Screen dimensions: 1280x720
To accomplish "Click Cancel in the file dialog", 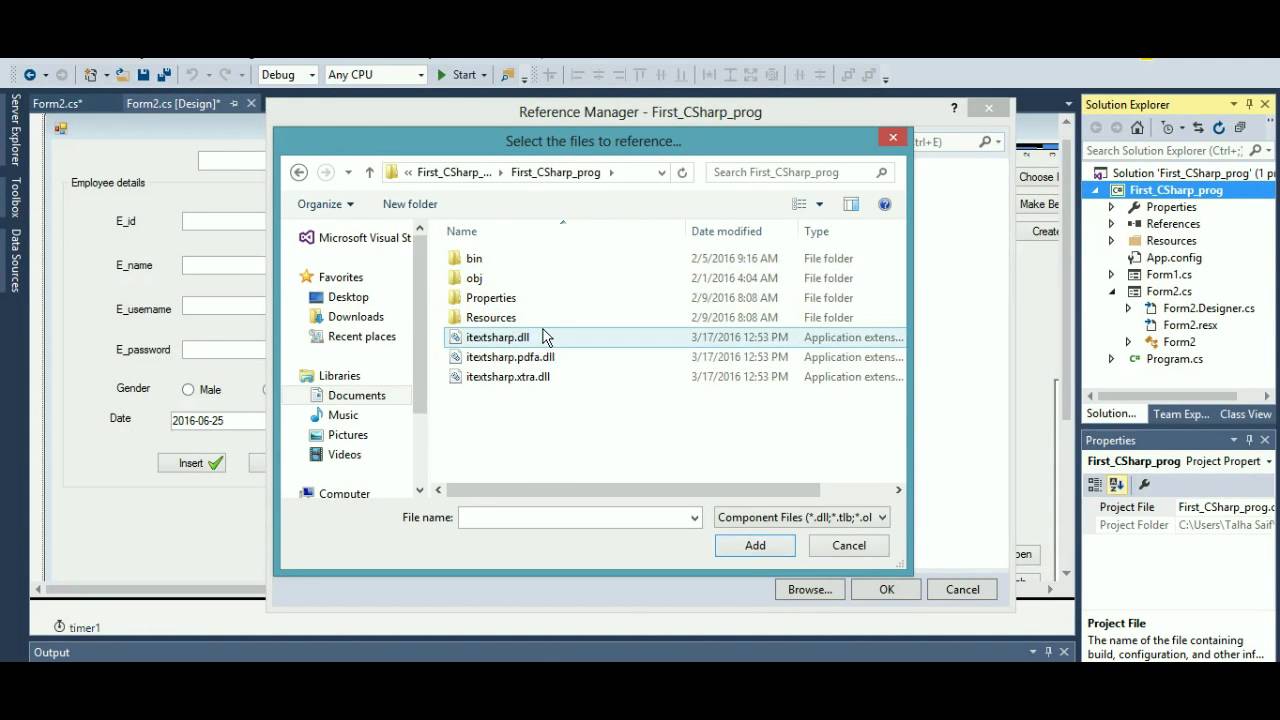I will pos(849,545).
